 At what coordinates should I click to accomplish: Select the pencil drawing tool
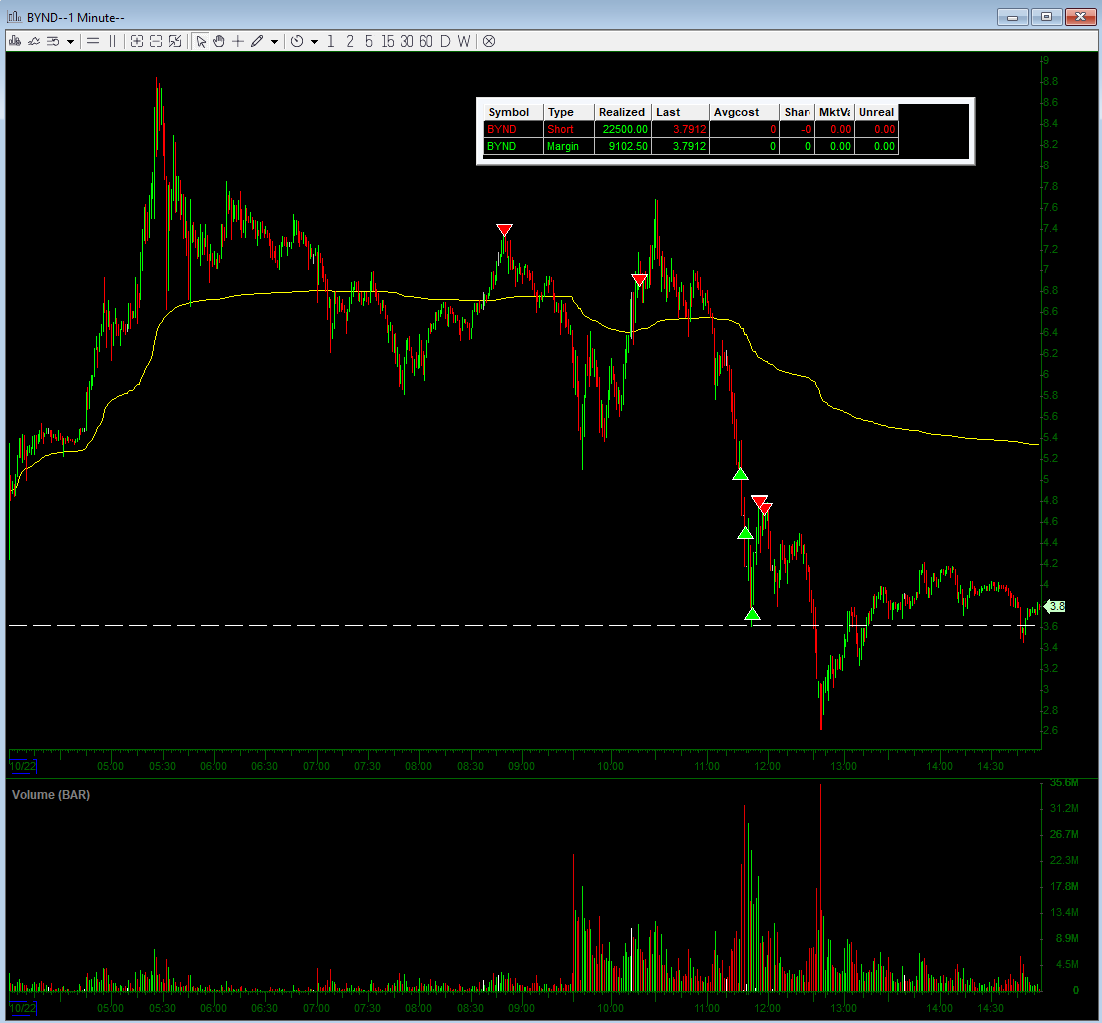point(257,41)
